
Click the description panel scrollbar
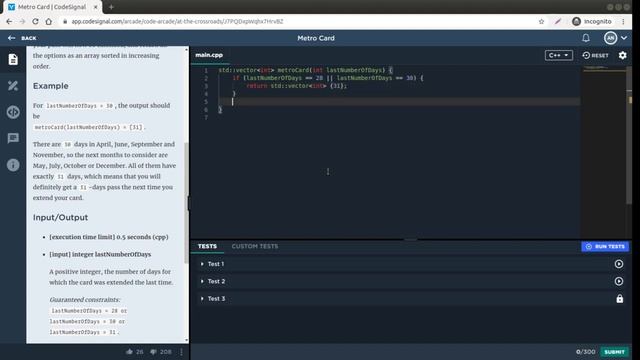pos(187,203)
